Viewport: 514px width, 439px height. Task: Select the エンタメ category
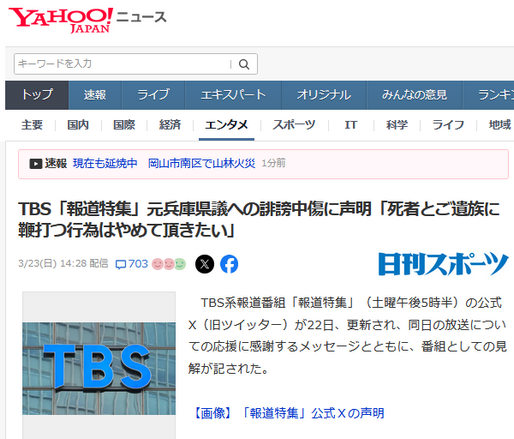(x=227, y=125)
